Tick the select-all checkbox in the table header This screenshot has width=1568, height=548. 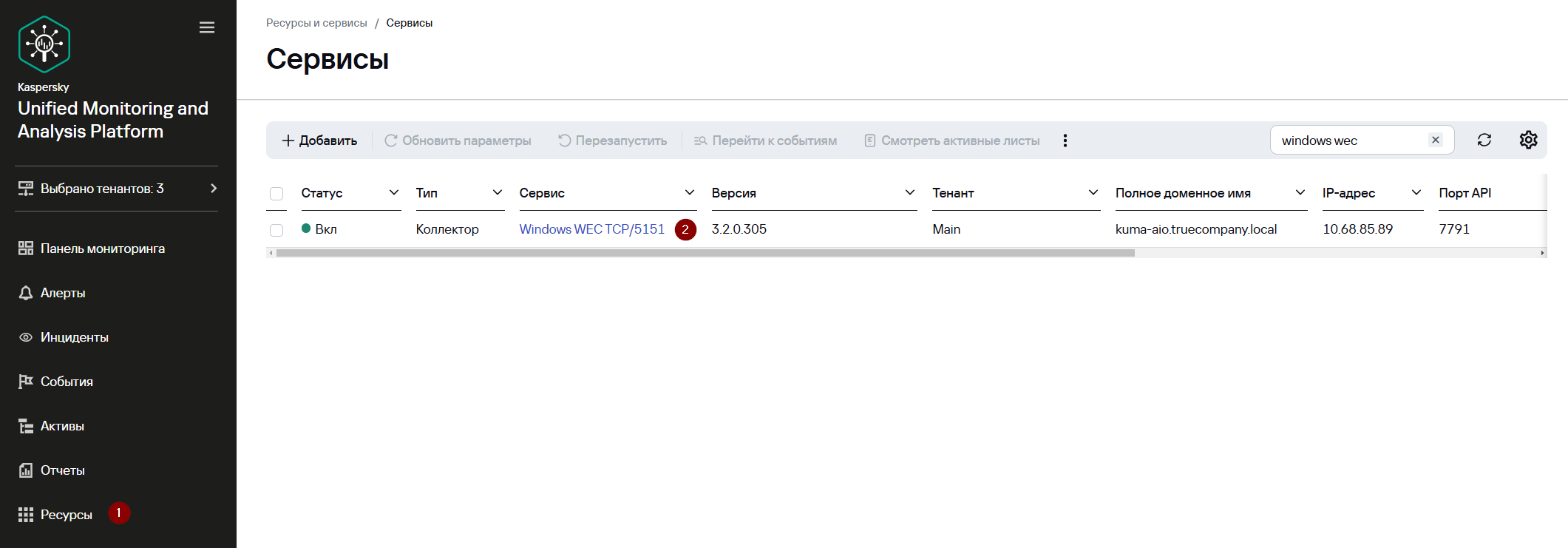point(276,194)
